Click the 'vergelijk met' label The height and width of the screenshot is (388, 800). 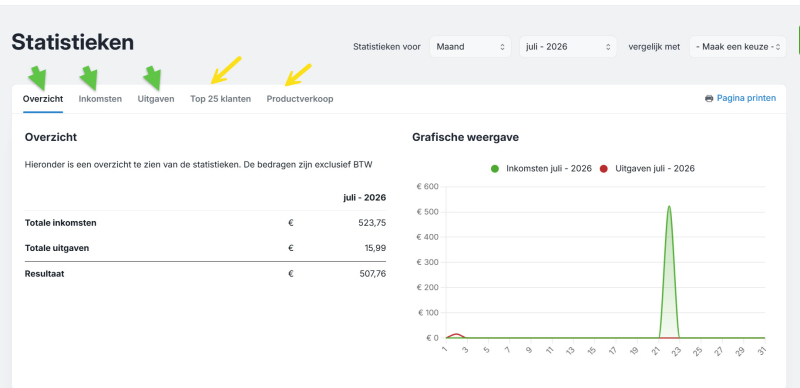coord(654,46)
